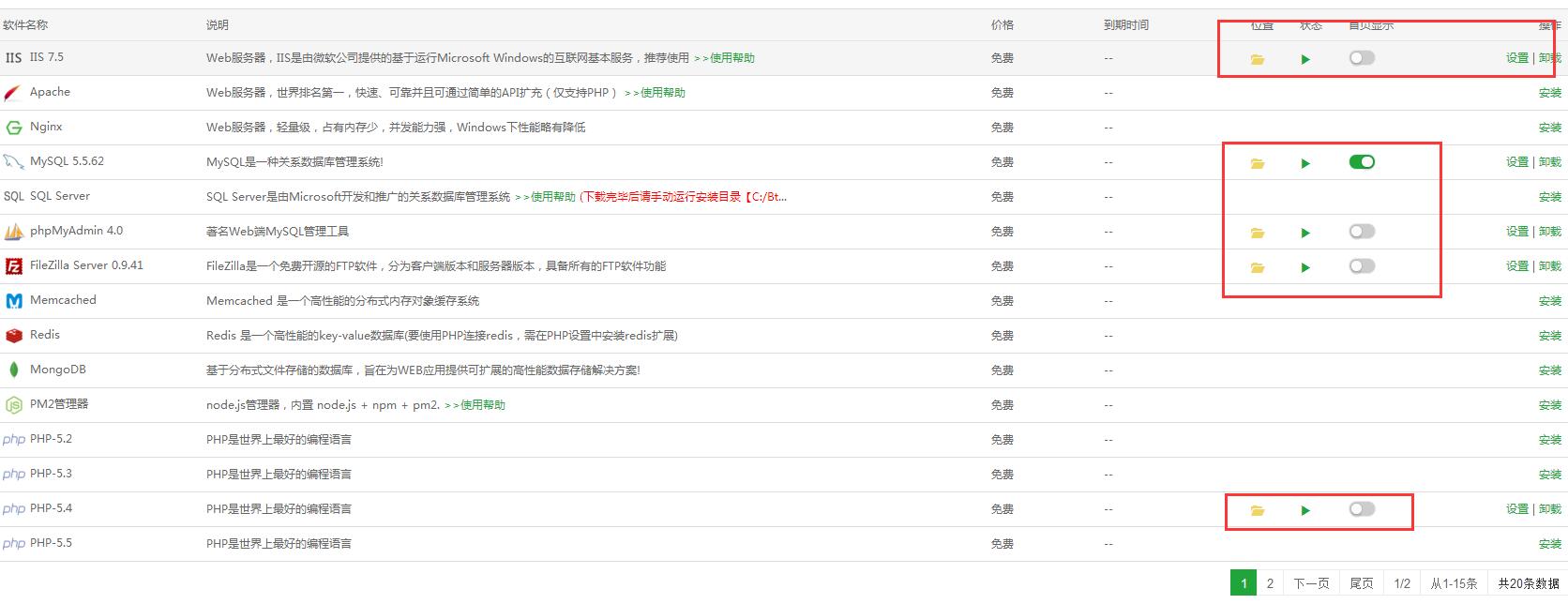
Task: Click the Apache feather logo icon
Action: coord(13,93)
